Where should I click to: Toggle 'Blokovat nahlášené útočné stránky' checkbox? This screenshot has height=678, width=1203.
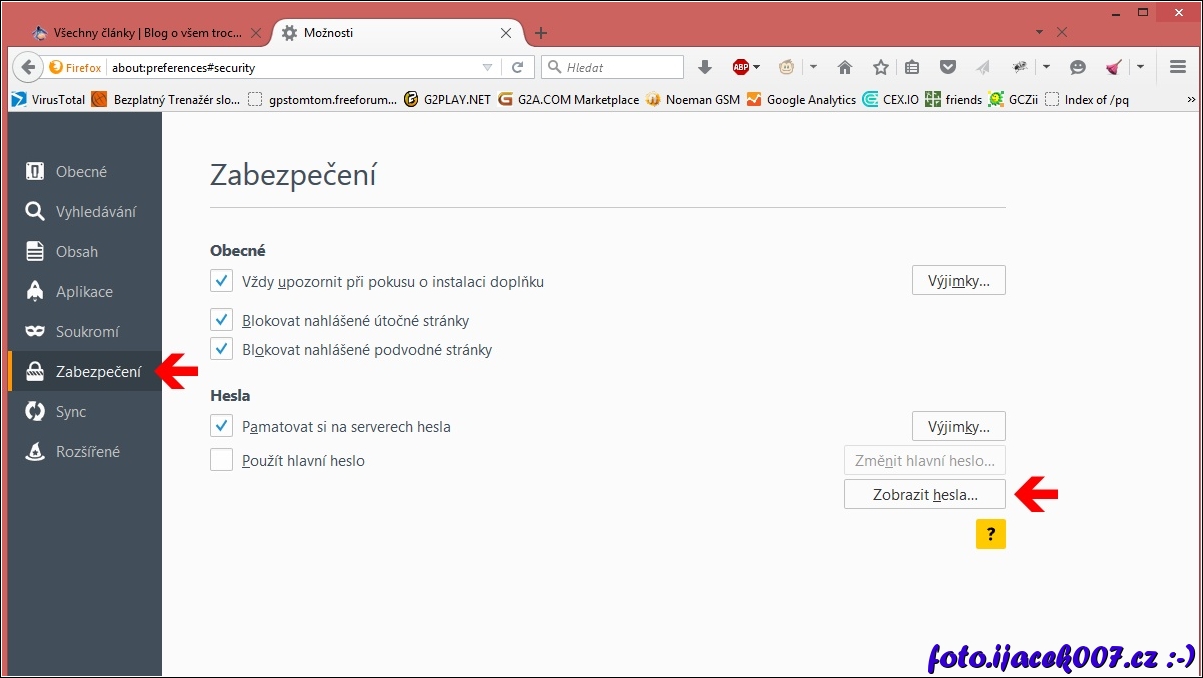(221, 320)
